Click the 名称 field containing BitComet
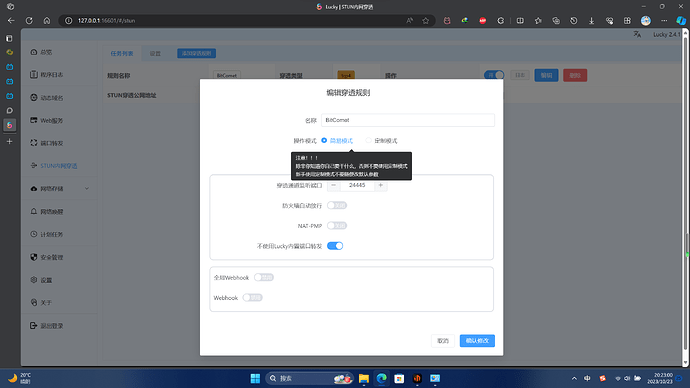The image size is (690, 388). 407,120
